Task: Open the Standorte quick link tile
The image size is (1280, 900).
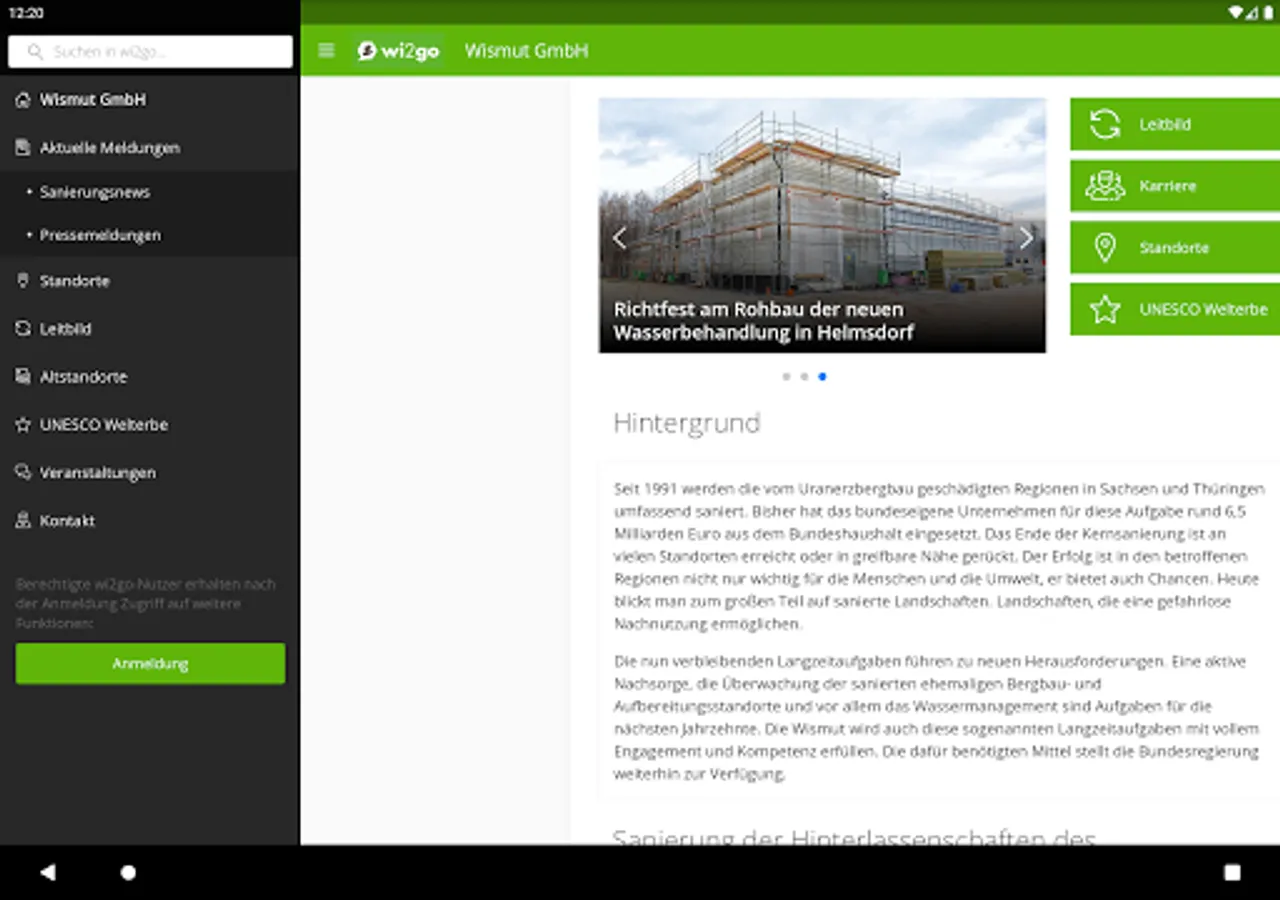Action: coord(1175,248)
